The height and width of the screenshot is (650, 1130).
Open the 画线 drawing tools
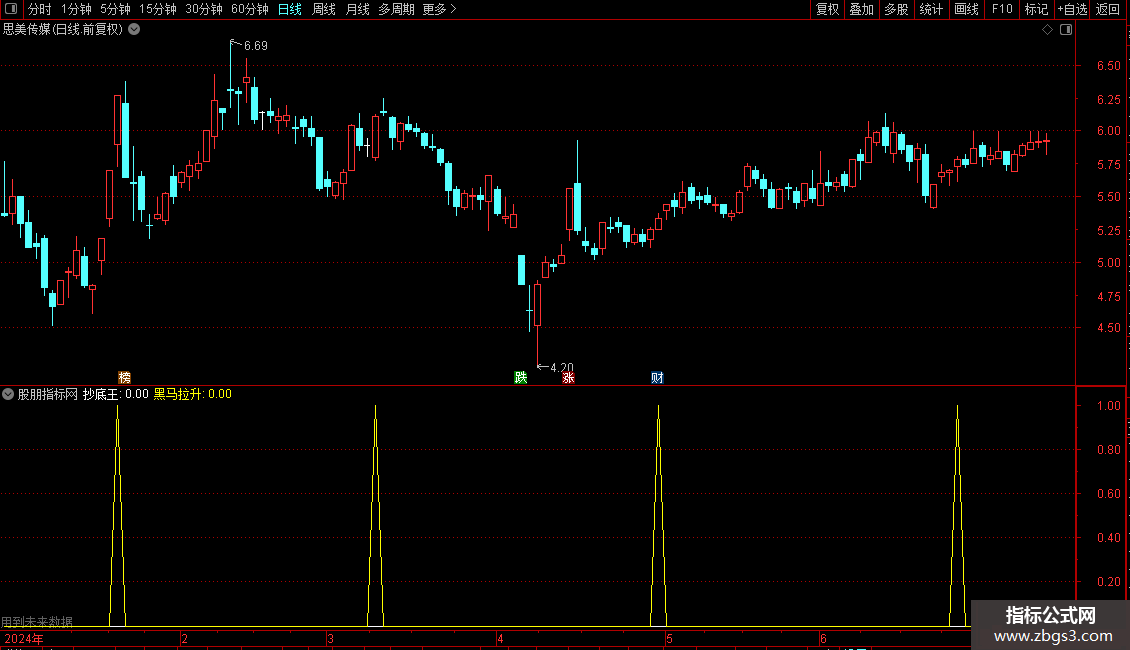(966, 9)
